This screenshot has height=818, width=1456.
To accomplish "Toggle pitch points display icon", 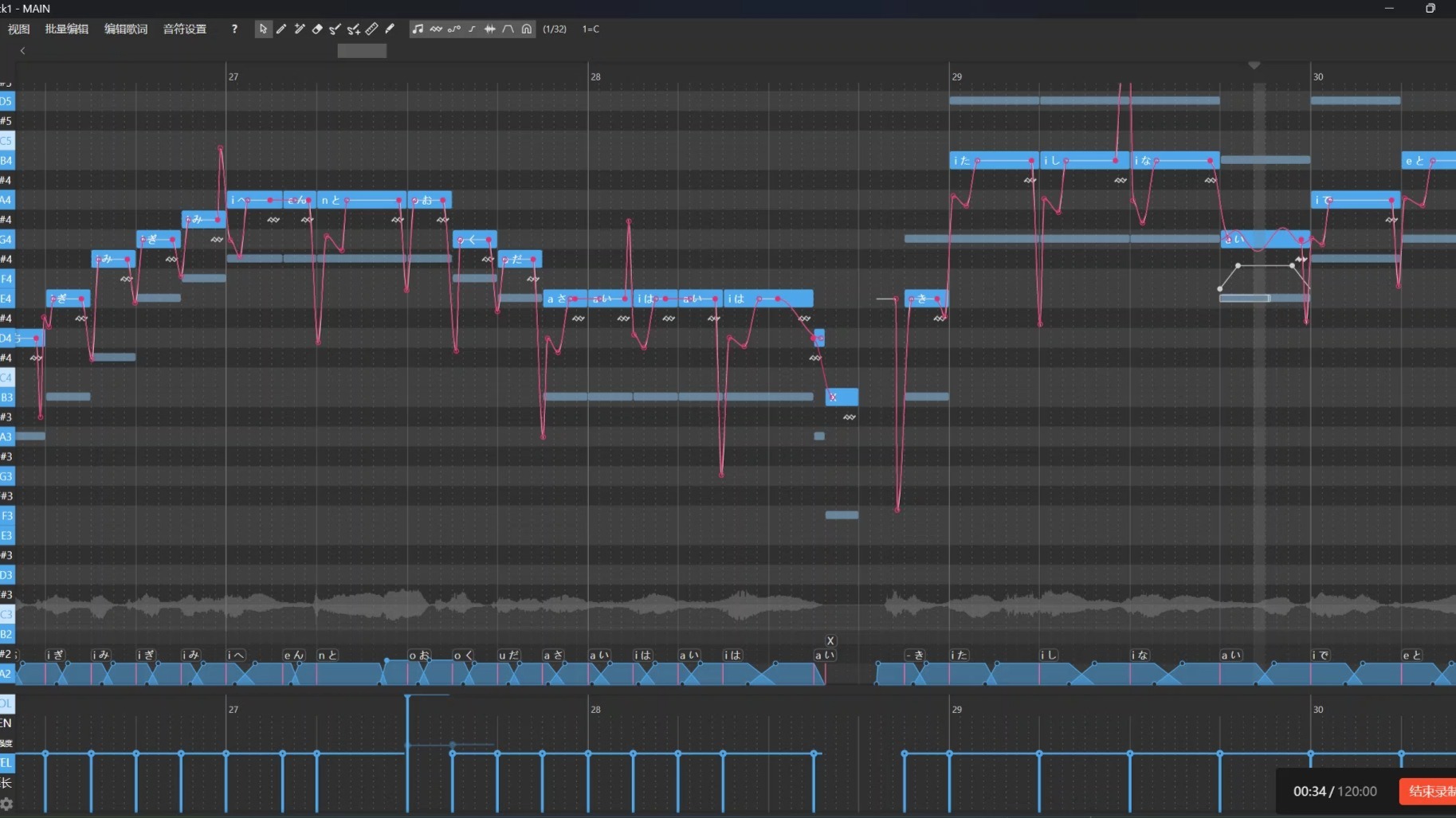I will pos(454,29).
